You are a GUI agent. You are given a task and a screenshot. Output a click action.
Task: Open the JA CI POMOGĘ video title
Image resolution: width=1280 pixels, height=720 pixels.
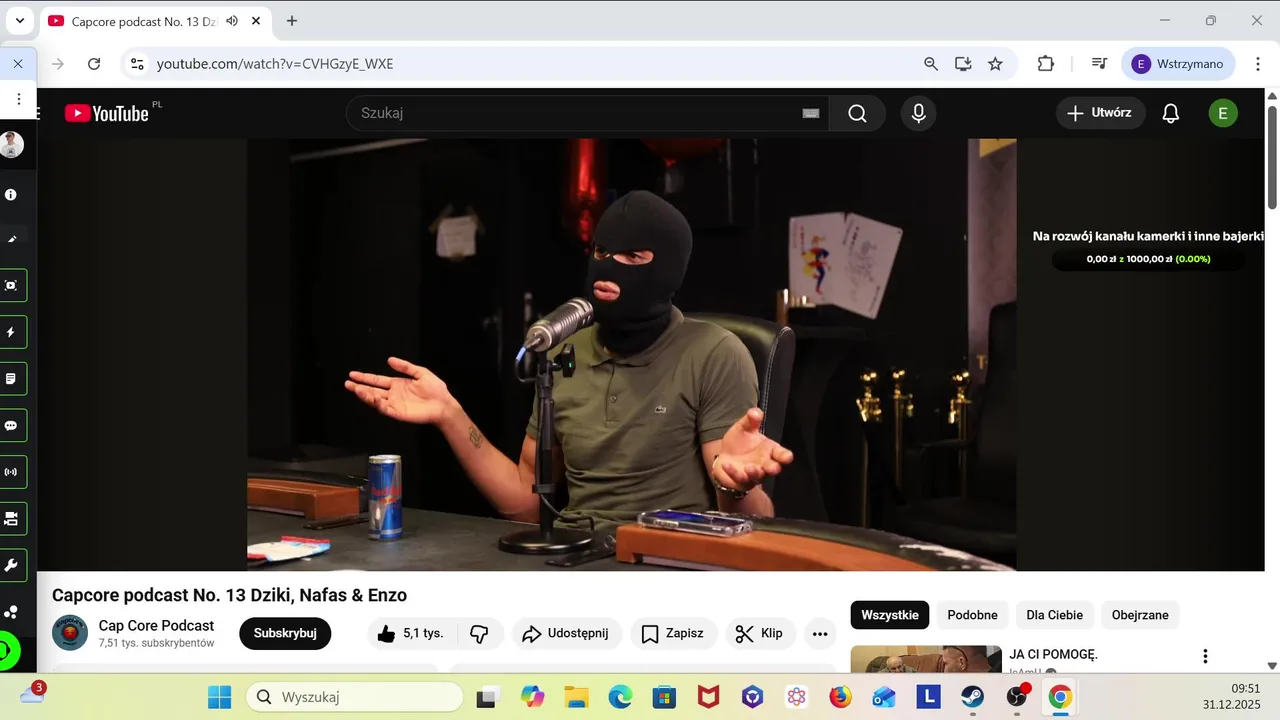pos(1054,655)
